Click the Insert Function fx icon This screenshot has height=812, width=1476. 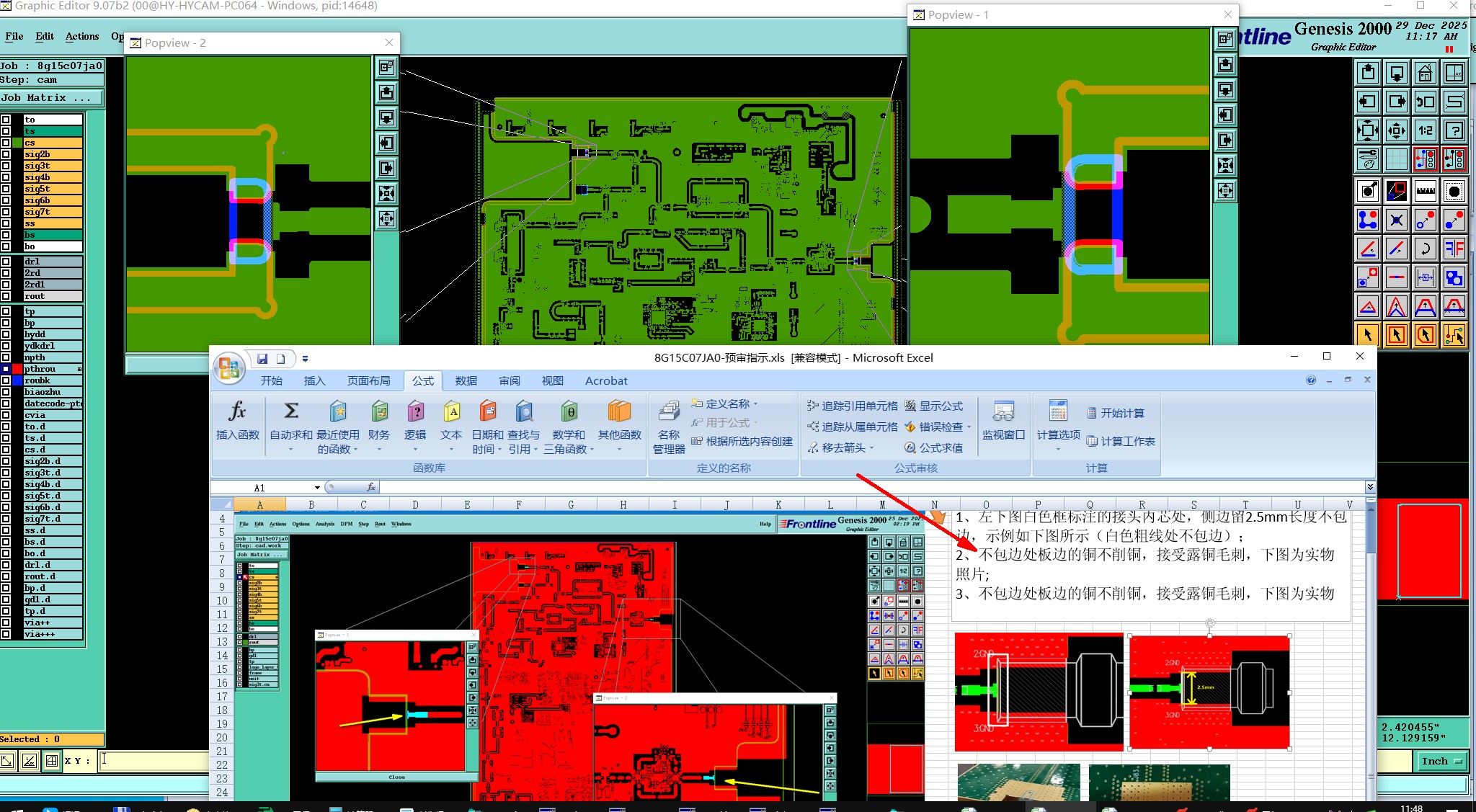pos(237,412)
